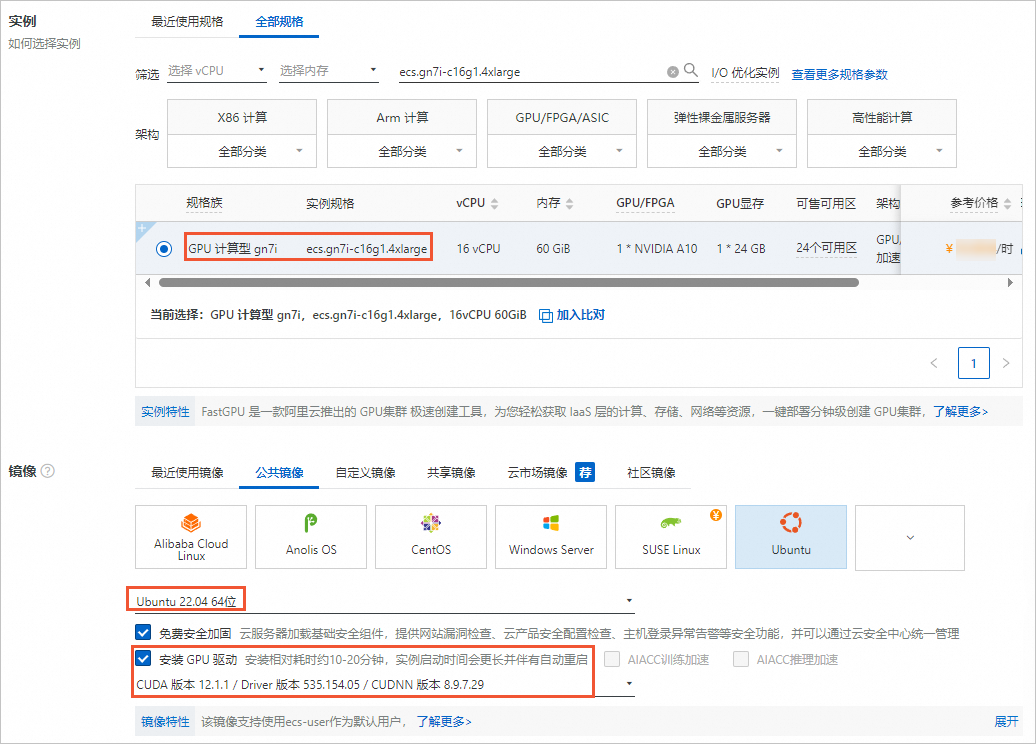Screen dimensions: 1036x744
Task: Expand 全部分类 under 弹性裸金属服务器
Action: pos(722,151)
